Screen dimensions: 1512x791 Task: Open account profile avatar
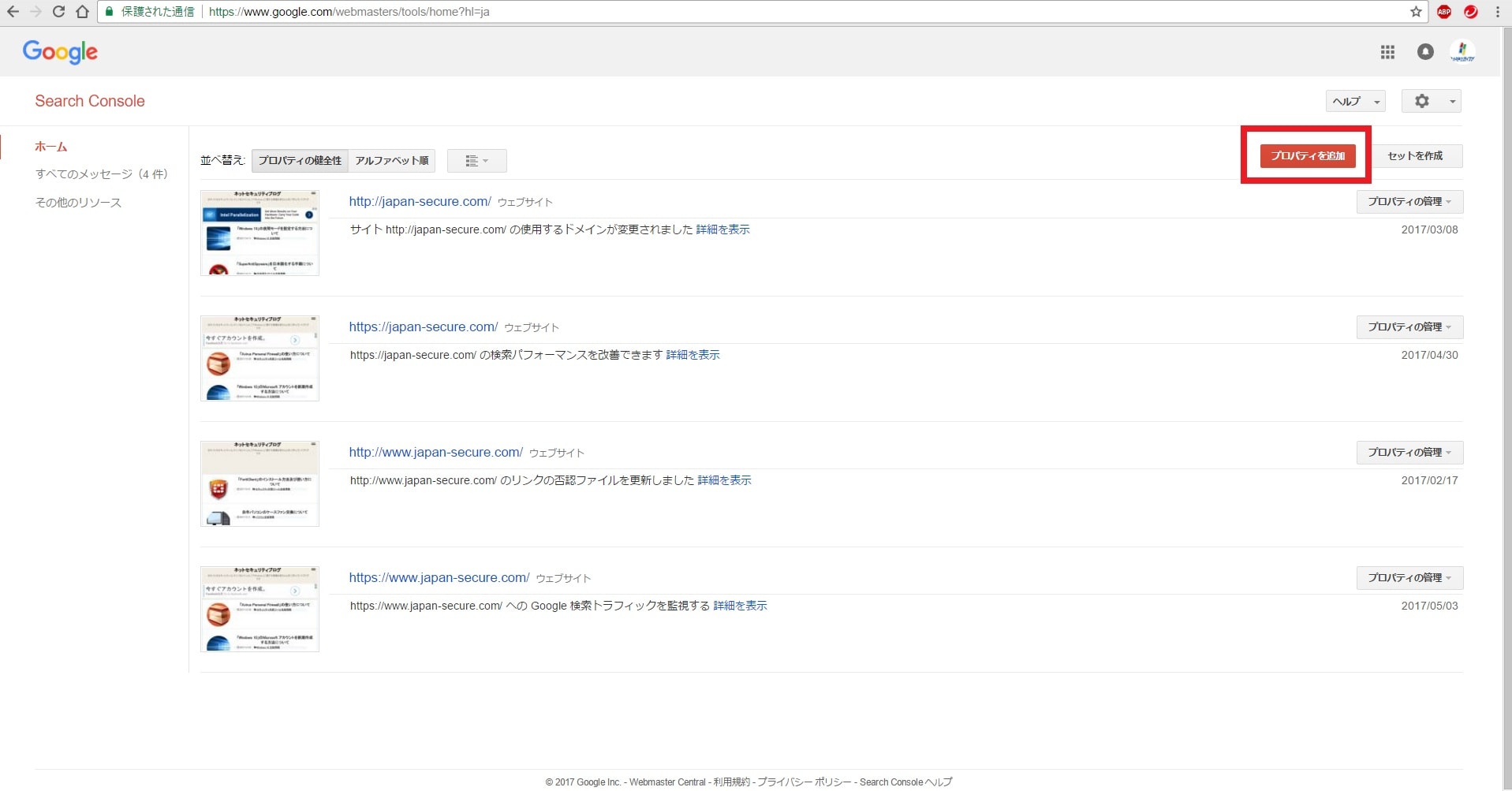point(1462,52)
